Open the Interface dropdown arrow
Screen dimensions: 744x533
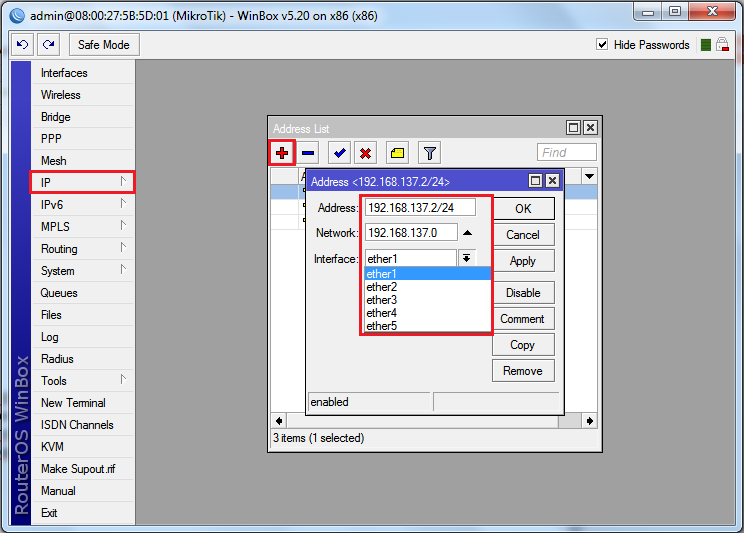coord(466,258)
